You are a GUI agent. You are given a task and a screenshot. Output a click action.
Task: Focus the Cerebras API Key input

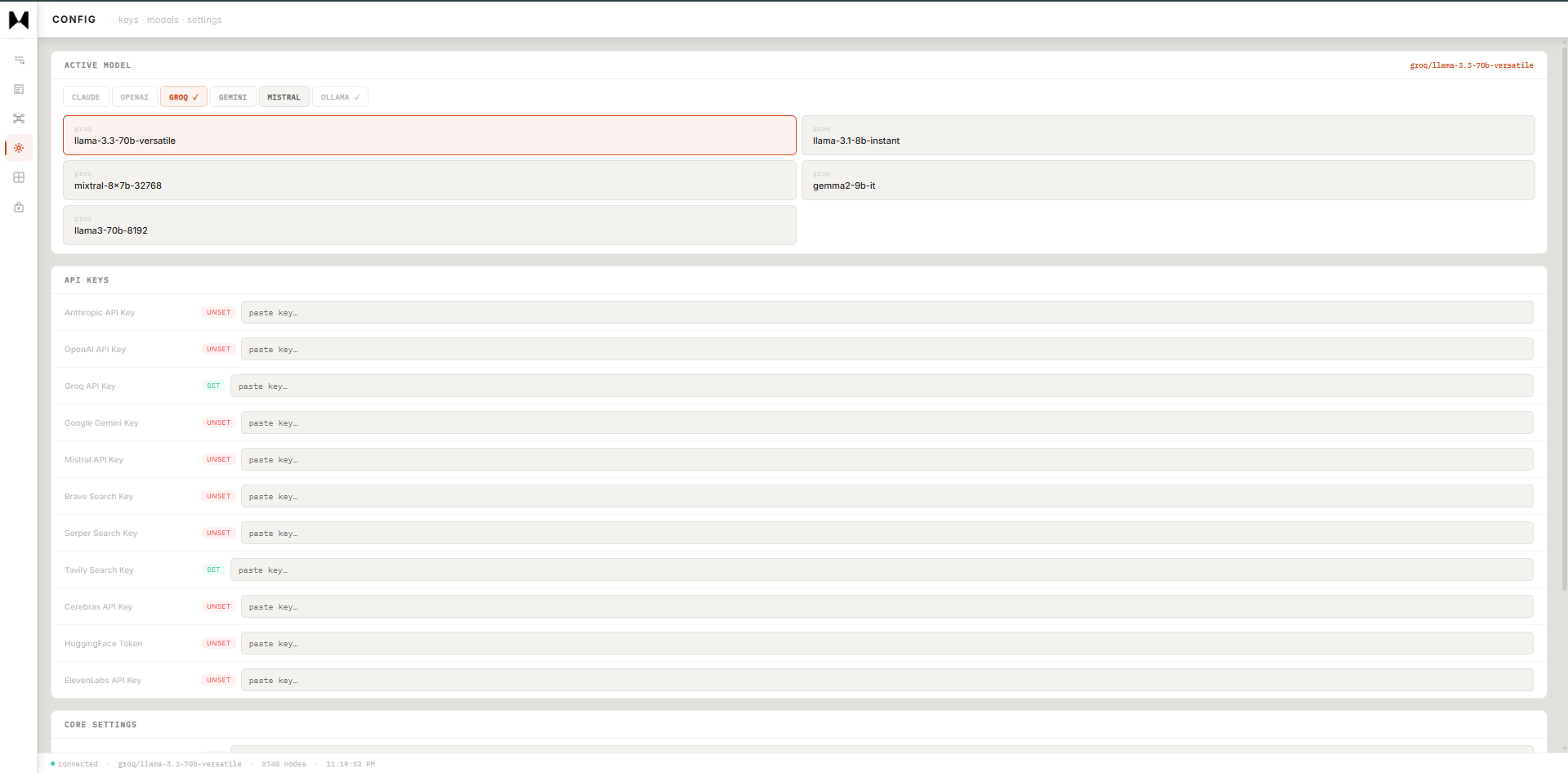(x=887, y=607)
